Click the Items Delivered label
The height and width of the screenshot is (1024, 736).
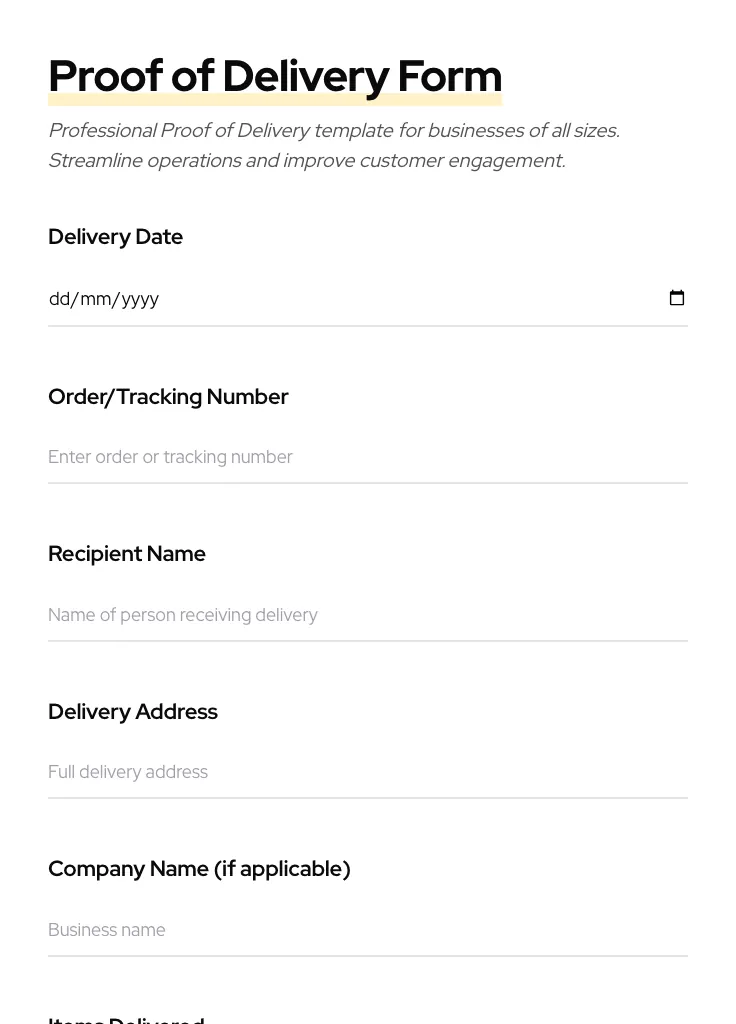coord(126,1019)
